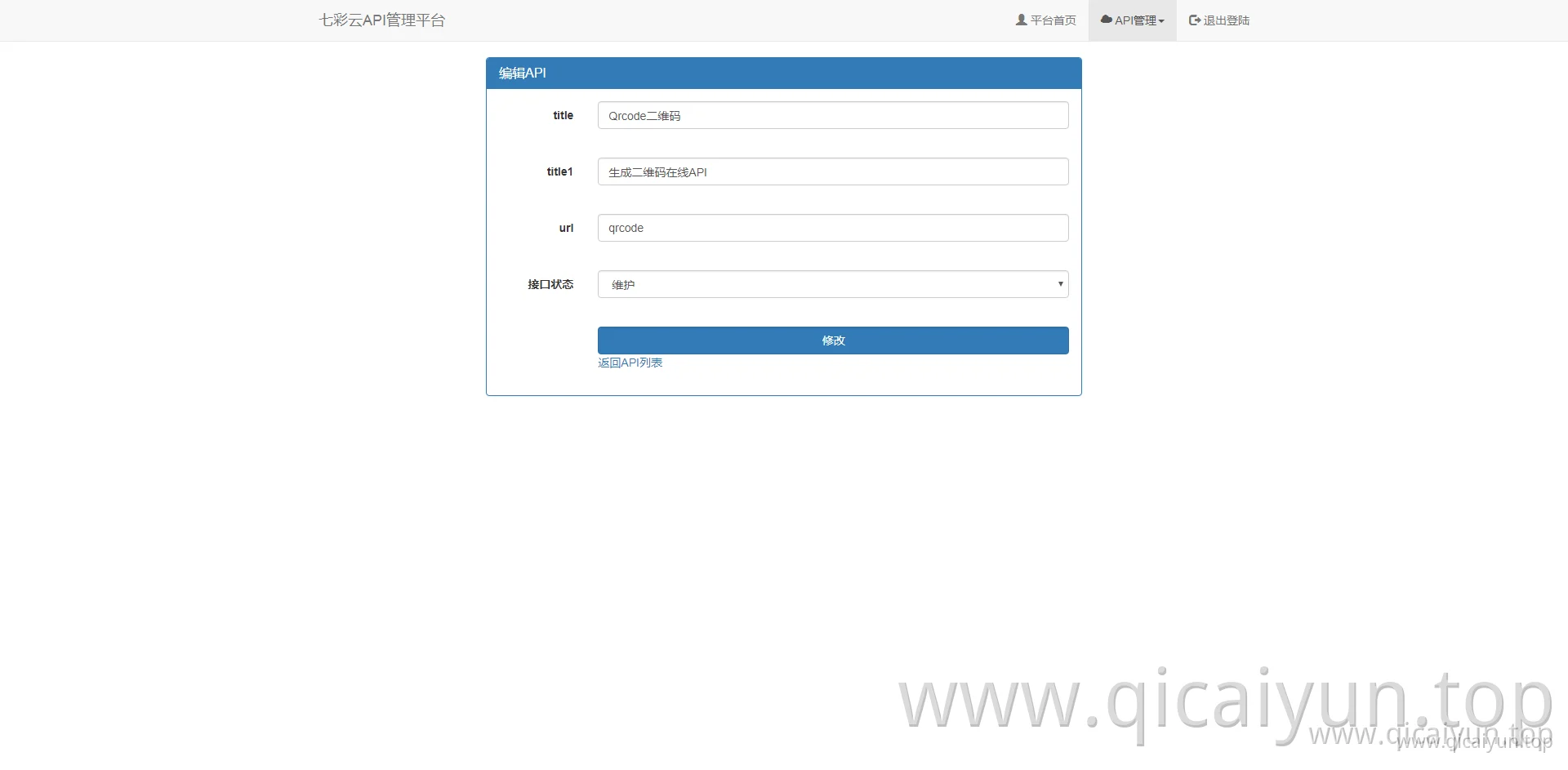The width and height of the screenshot is (1568, 770).
Task: Click the title1 field label
Action: coord(560,171)
